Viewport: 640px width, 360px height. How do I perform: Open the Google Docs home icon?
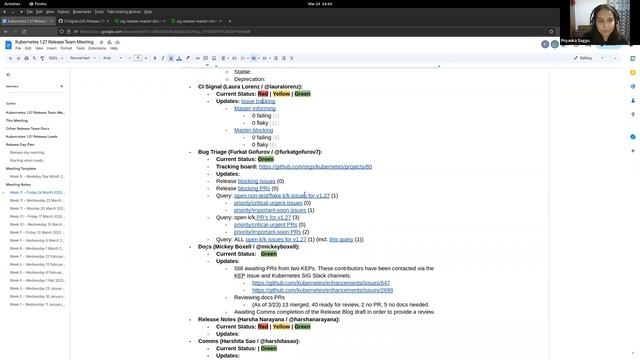tap(8, 45)
